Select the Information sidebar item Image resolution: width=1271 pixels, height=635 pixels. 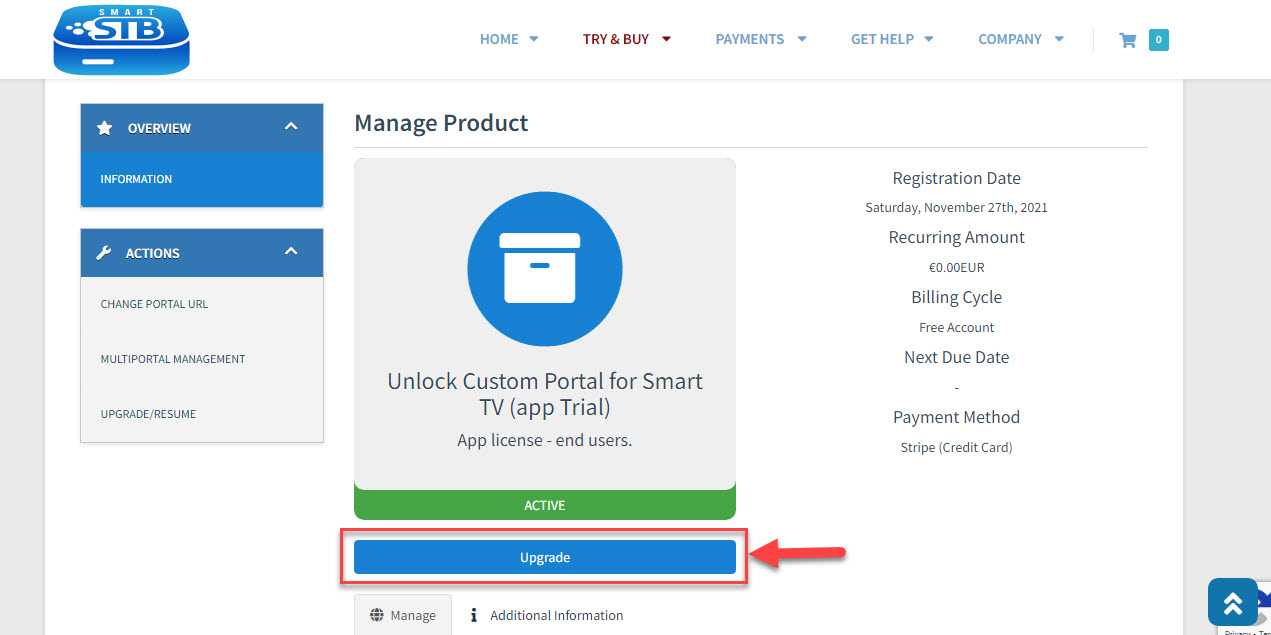[136, 179]
